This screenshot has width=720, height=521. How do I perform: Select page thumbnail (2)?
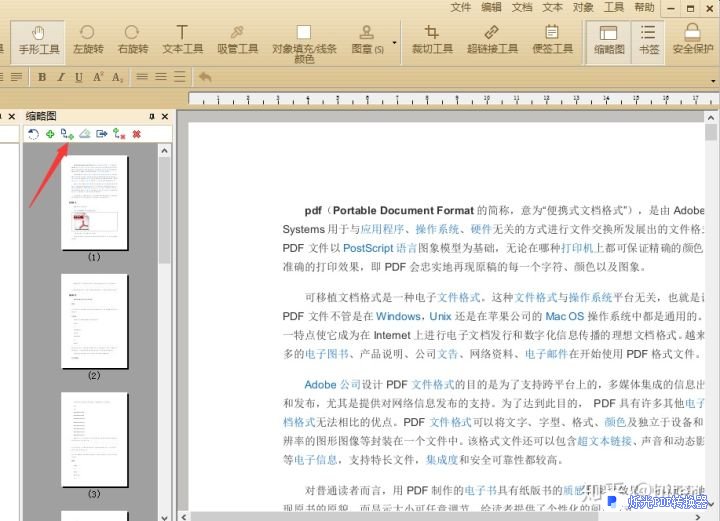click(95, 321)
